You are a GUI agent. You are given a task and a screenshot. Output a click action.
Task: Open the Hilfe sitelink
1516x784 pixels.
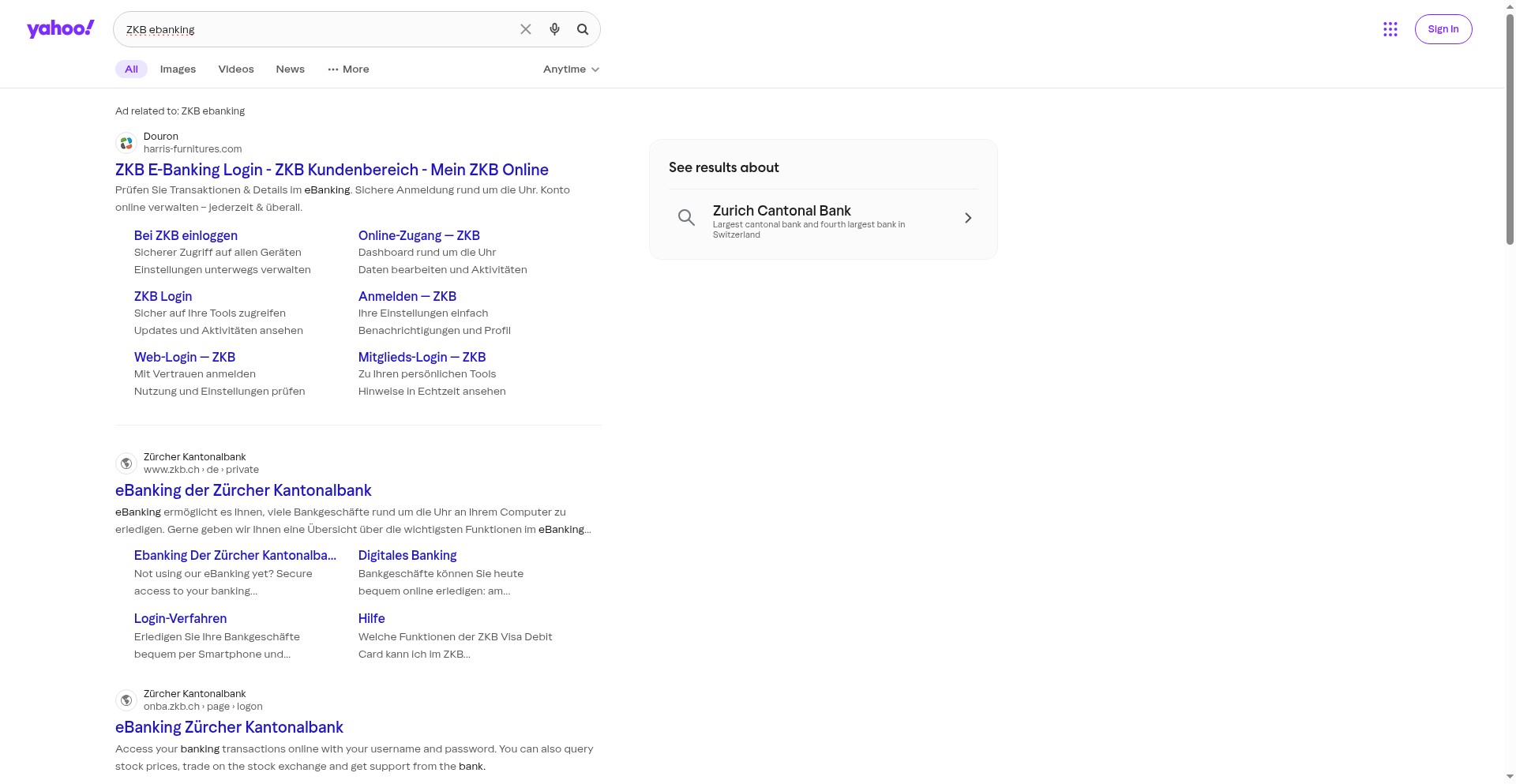(x=371, y=618)
